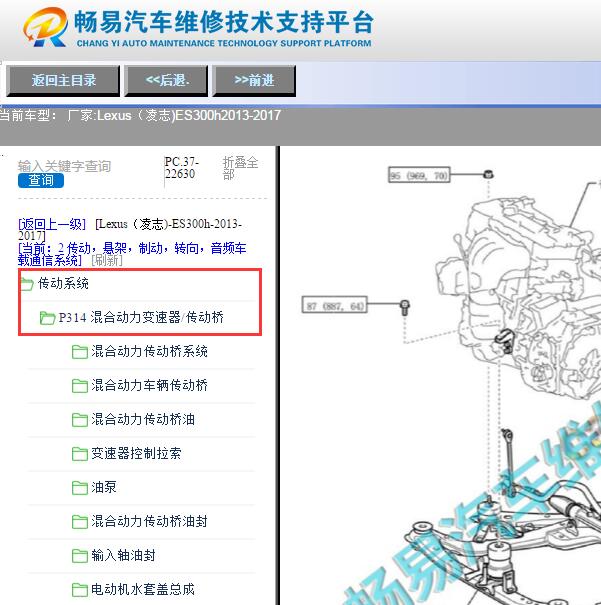
Task: Collapse the 传动系统 tree node
Action: [63, 284]
